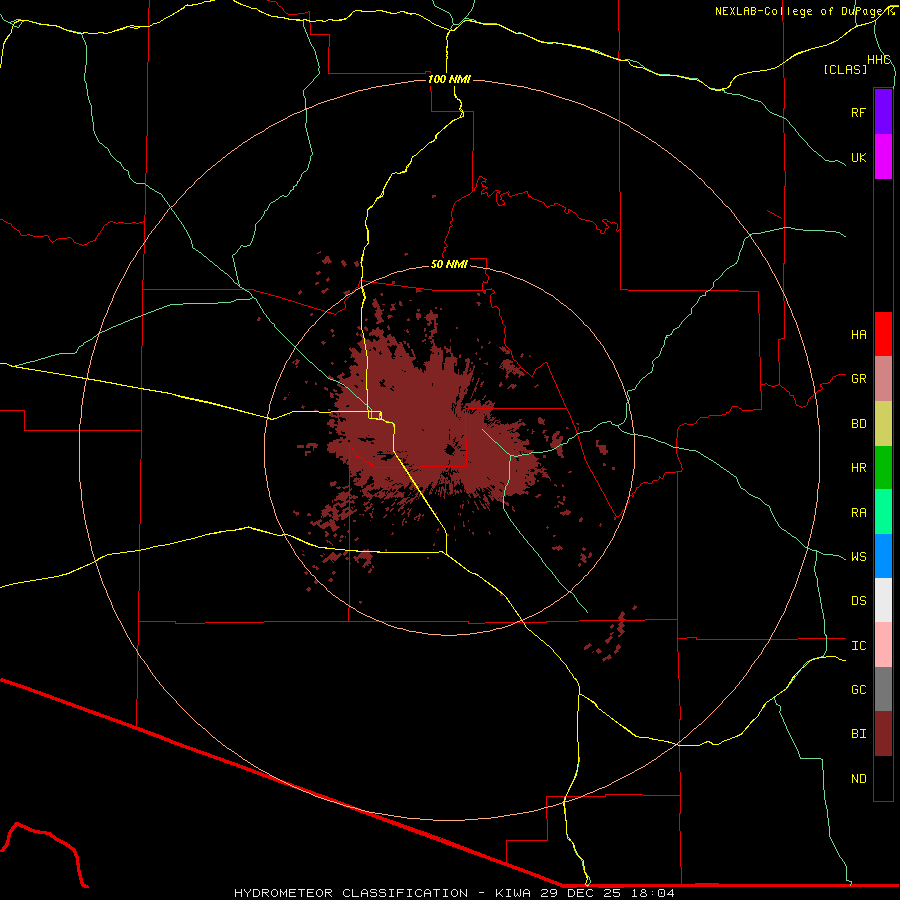
Task: Click the UK legend label
Action: click(858, 157)
